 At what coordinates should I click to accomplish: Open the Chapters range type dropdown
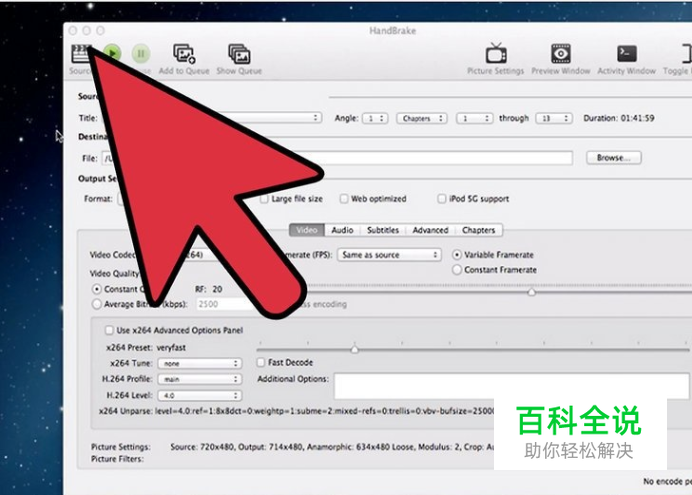[x=422, y=118]
